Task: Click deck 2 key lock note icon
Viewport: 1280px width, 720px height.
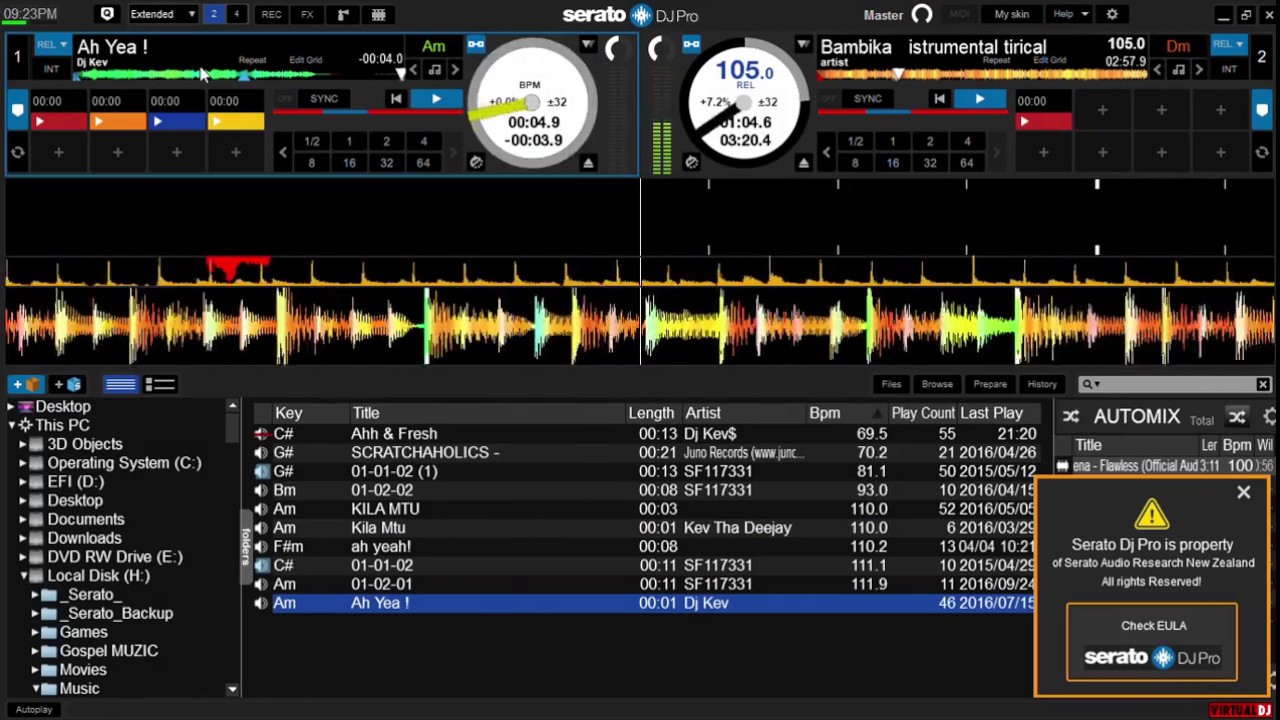Action: (x=1178, y=70)
